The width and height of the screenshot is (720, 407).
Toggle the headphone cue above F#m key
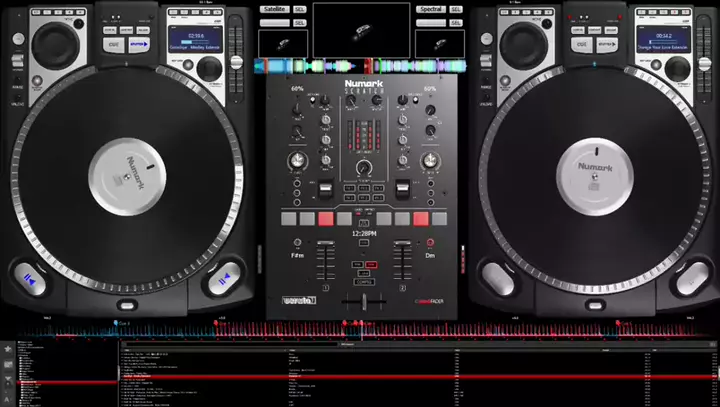[297, 242]
